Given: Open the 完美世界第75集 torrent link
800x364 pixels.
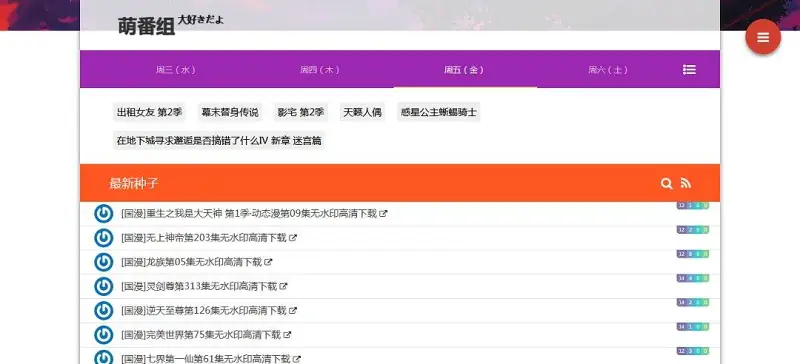Looking at the screenshot, I should pos(201,335).
